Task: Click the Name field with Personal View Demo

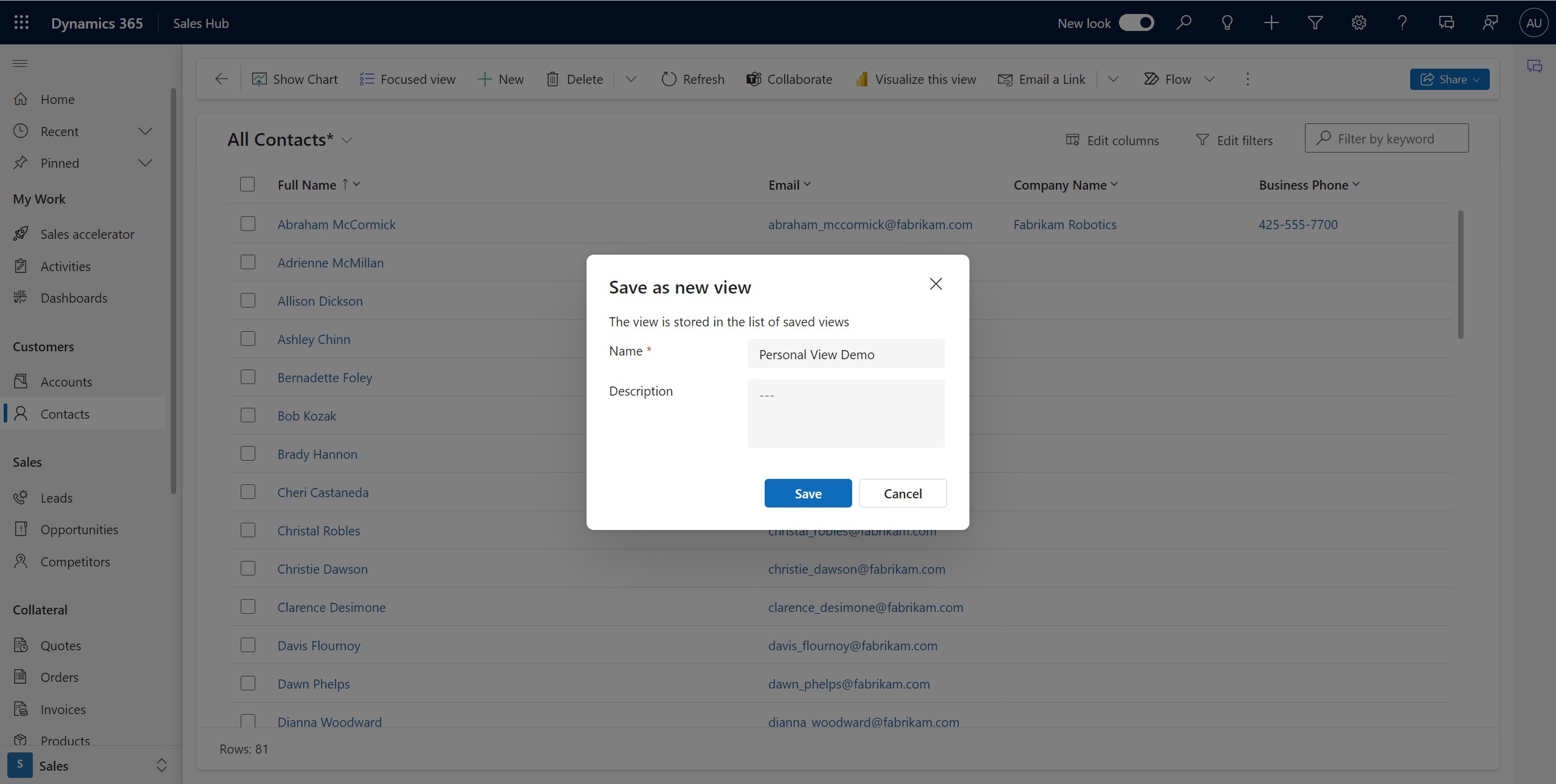Action: 845,354
